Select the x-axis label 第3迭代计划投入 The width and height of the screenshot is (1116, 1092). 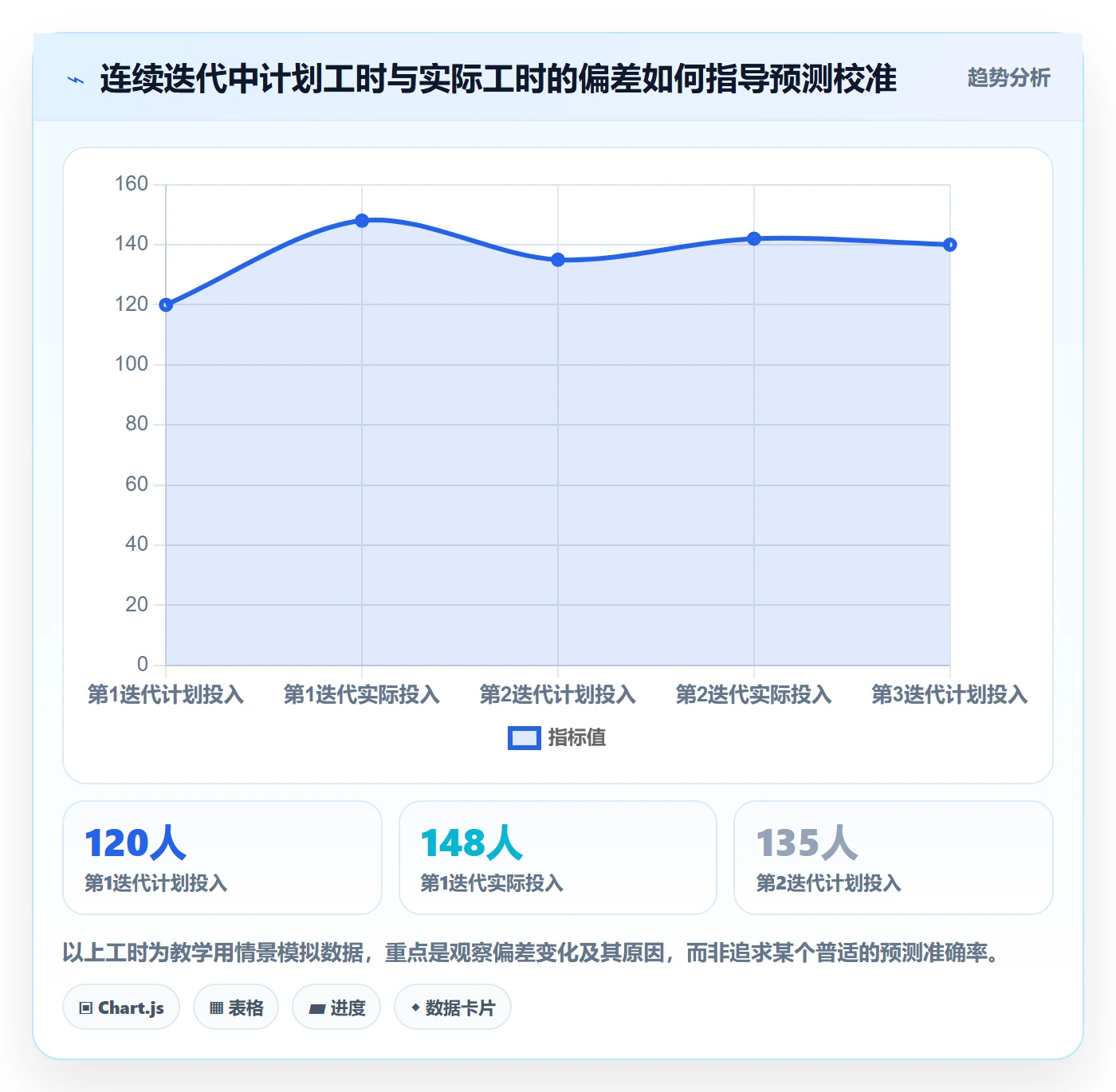[x=949, y=694]
